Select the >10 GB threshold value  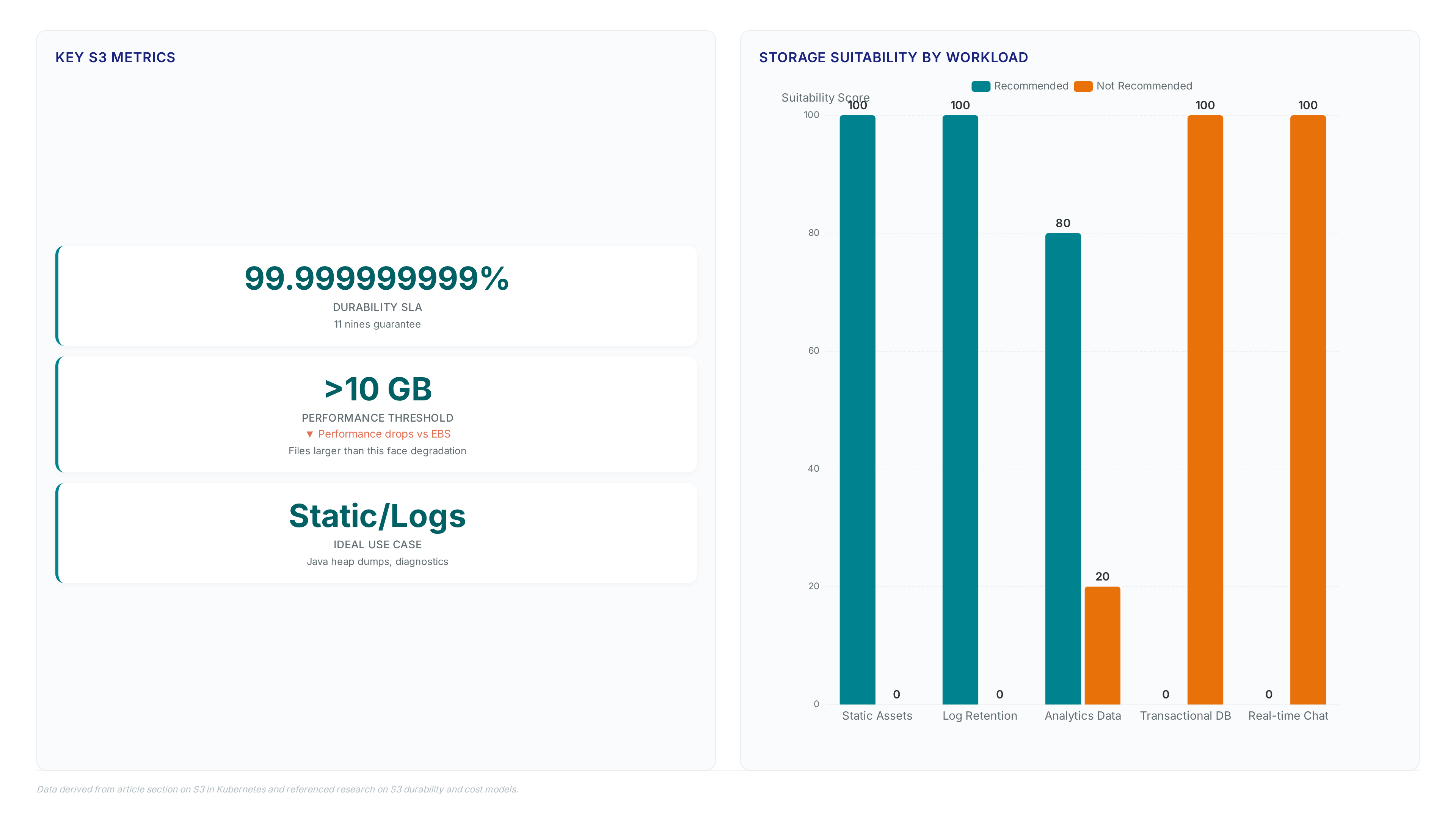(378, 389)
